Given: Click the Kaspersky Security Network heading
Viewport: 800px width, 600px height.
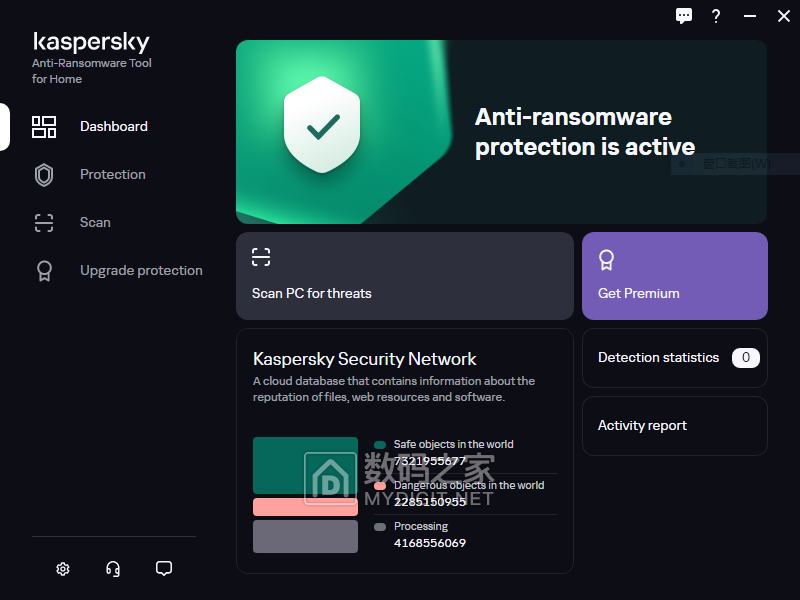Looking at the screenshot, I should (x=365, y=359).
